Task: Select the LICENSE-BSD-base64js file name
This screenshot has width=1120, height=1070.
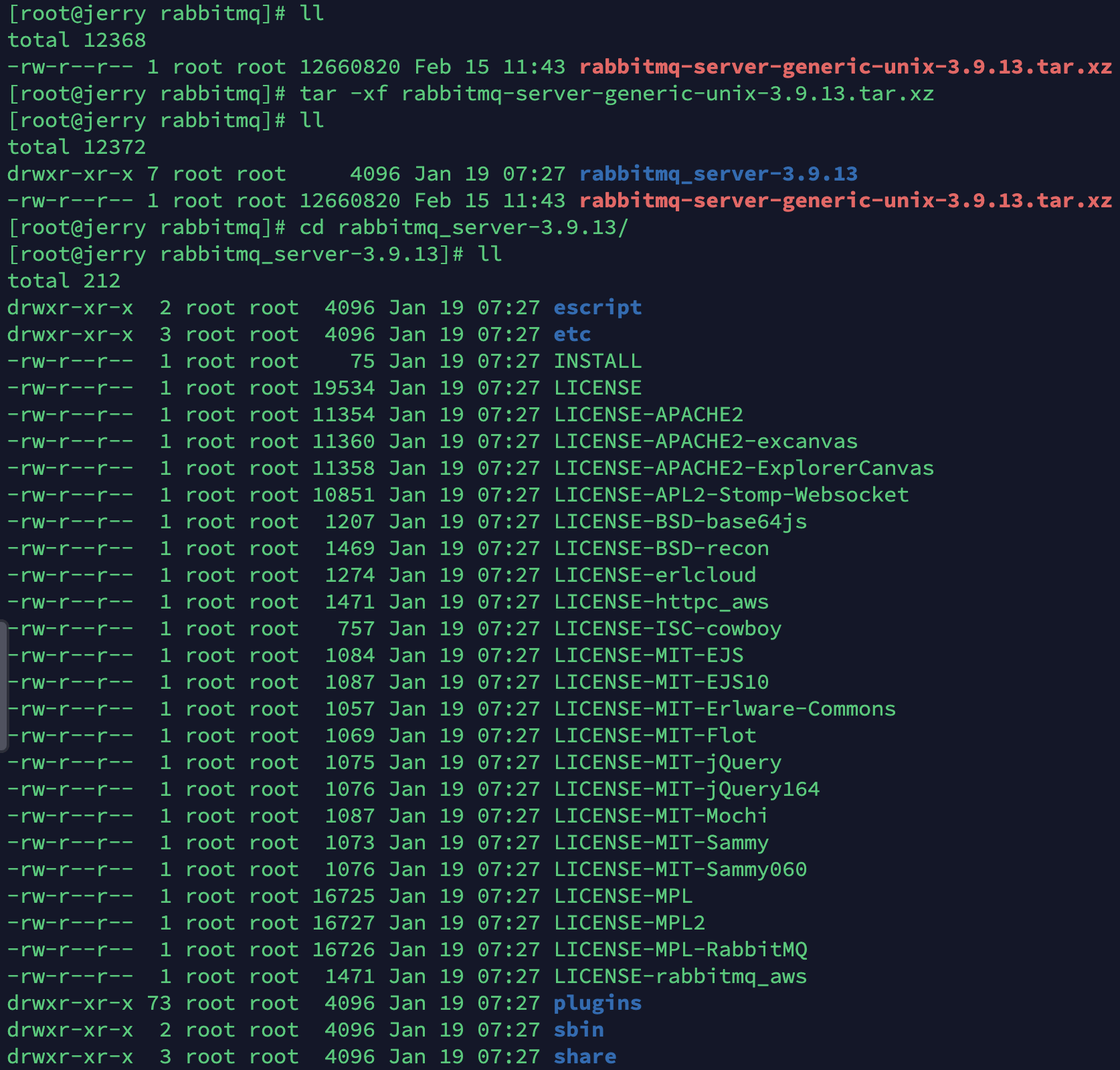Action: (x=680, y=522)
